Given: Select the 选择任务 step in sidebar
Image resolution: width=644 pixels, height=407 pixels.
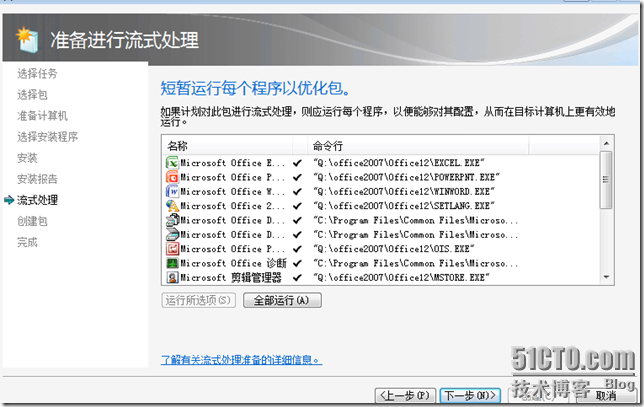Looking at the screenshot, I should tap(37, 74).
